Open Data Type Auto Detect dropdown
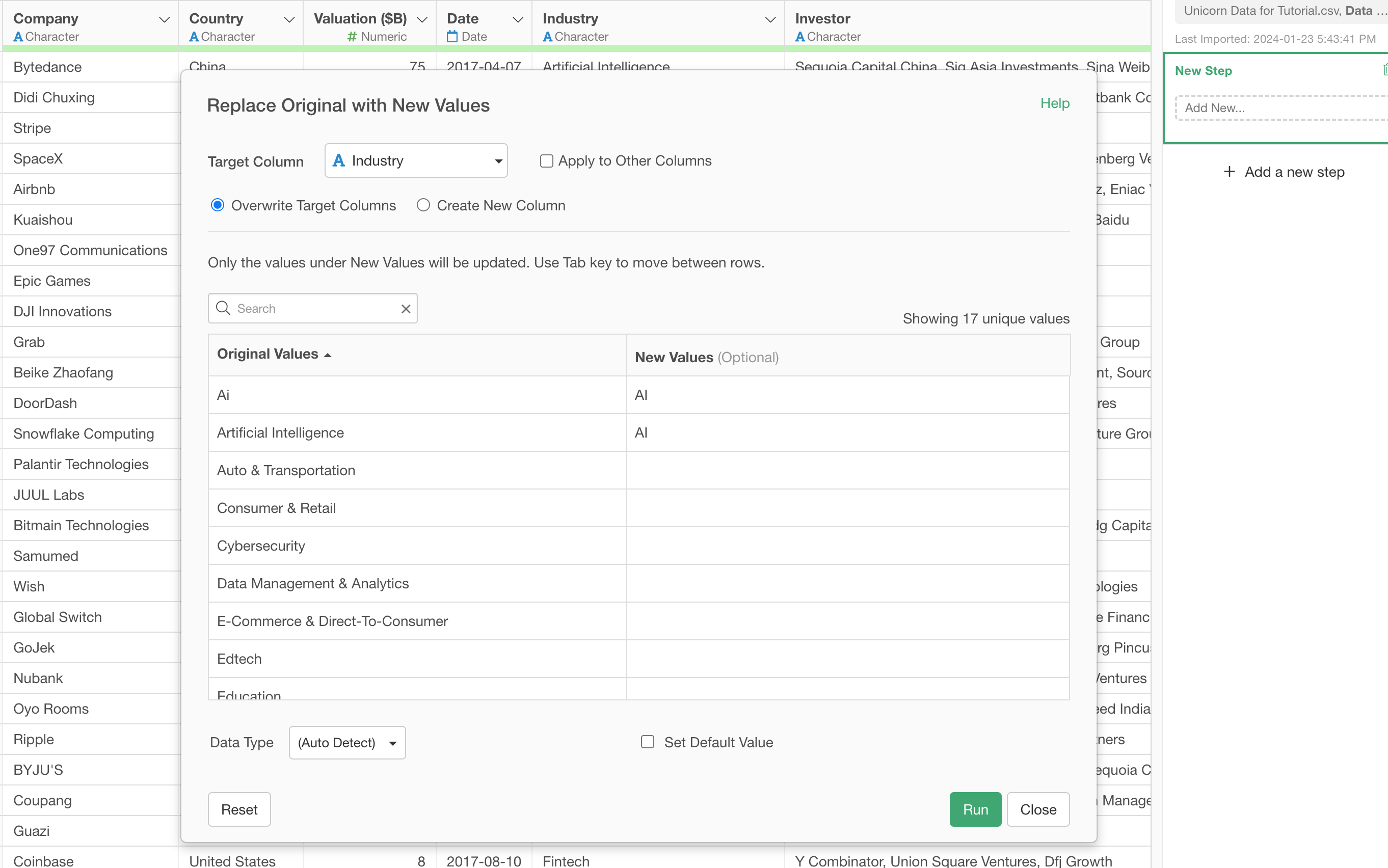This screenshot has width=1388, height=868. pos(347,742)
